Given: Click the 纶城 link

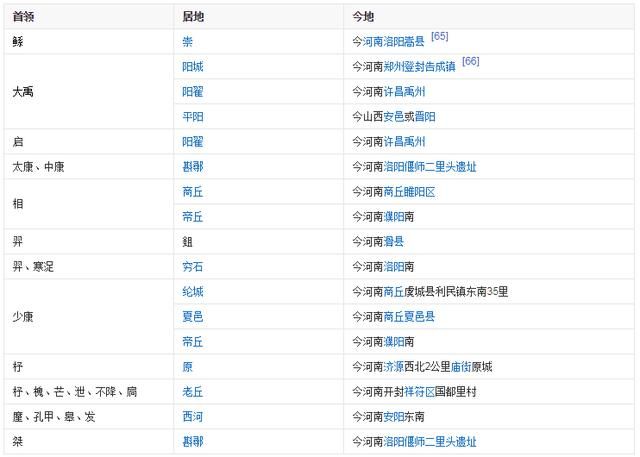Looking at the screenshot, I should point(193,292).
